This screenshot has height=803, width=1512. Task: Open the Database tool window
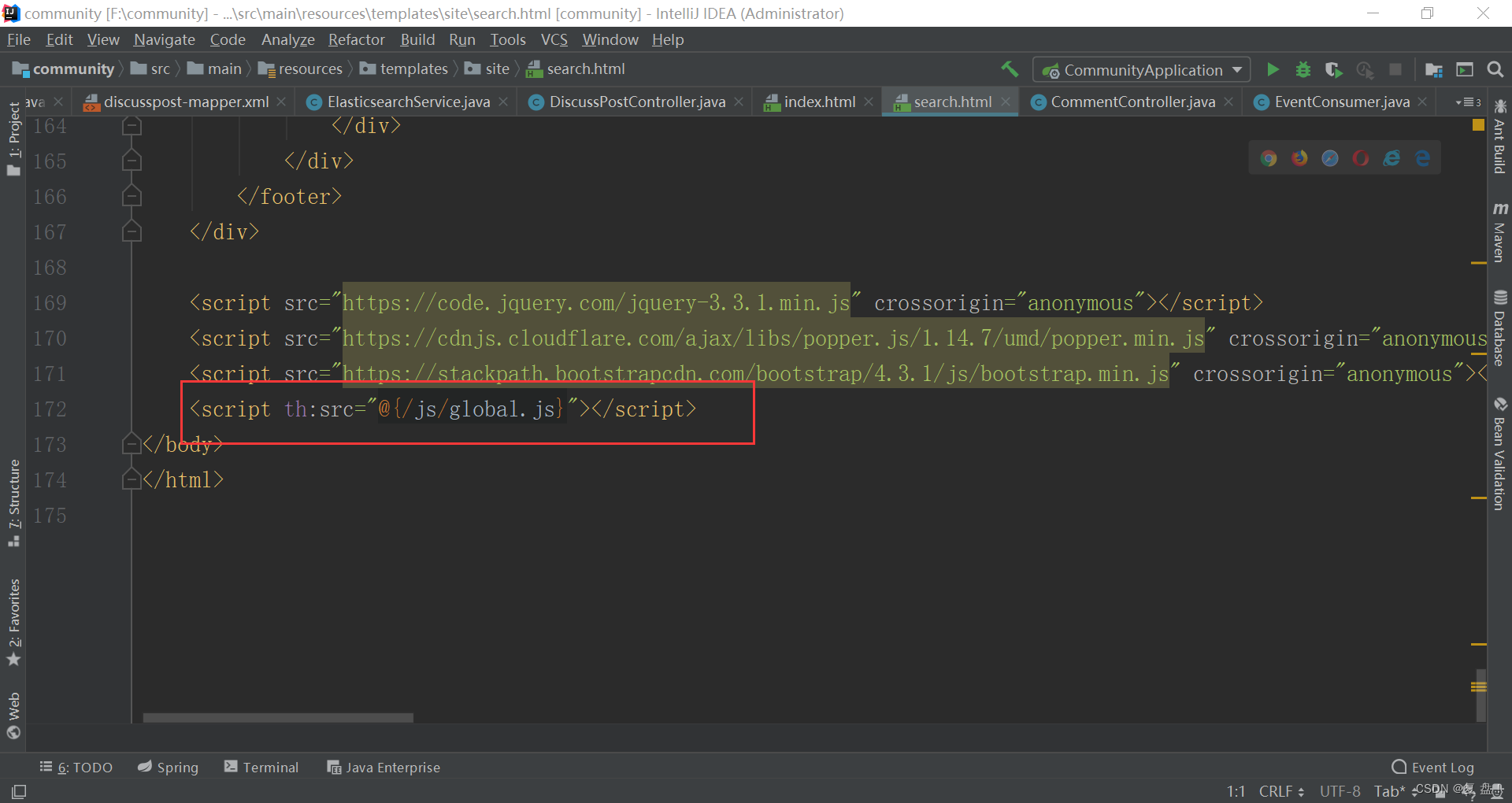[x=1499, y=328]
